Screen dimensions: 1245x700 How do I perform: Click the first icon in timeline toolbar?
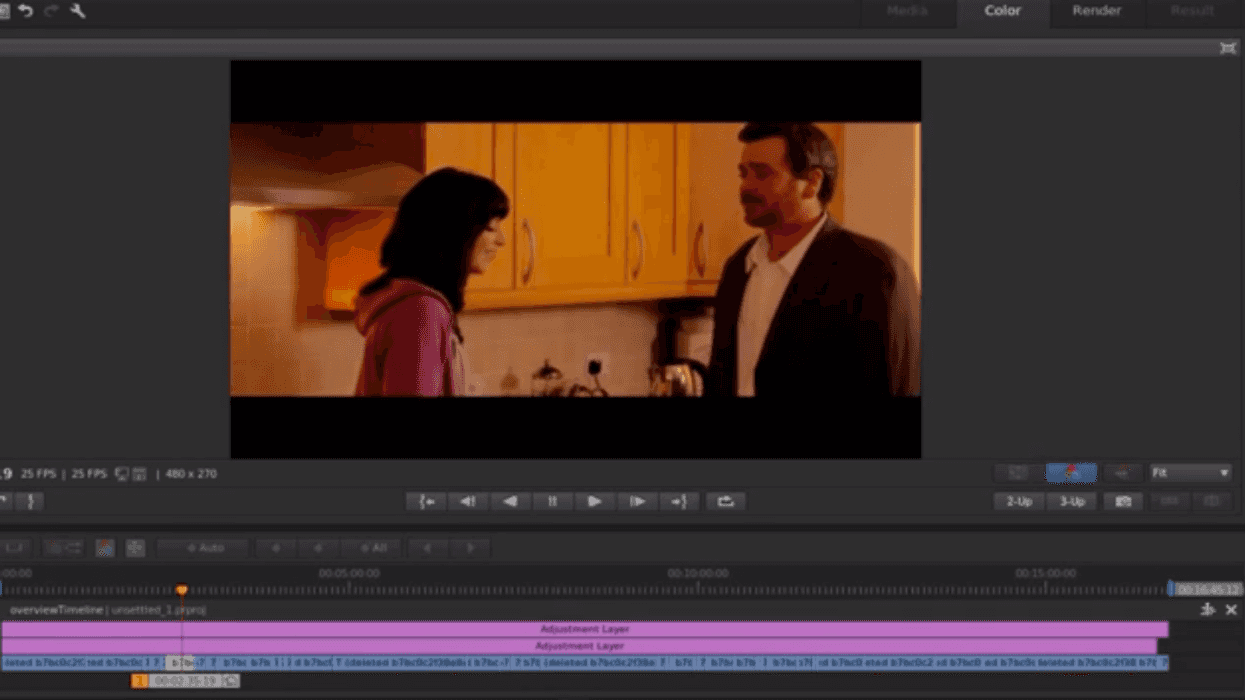point(16,548)
